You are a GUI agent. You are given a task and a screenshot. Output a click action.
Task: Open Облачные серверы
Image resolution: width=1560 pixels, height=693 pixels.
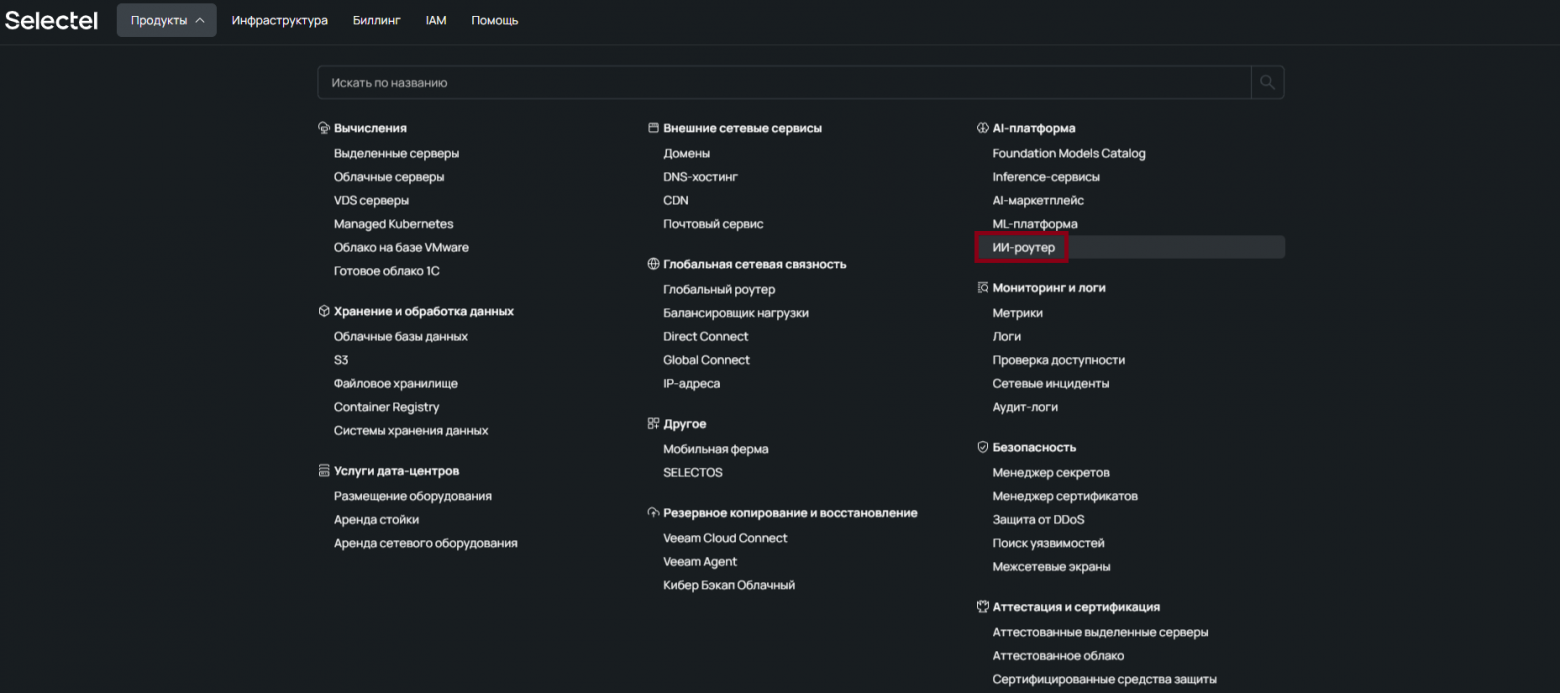click(x=389, y=177)
